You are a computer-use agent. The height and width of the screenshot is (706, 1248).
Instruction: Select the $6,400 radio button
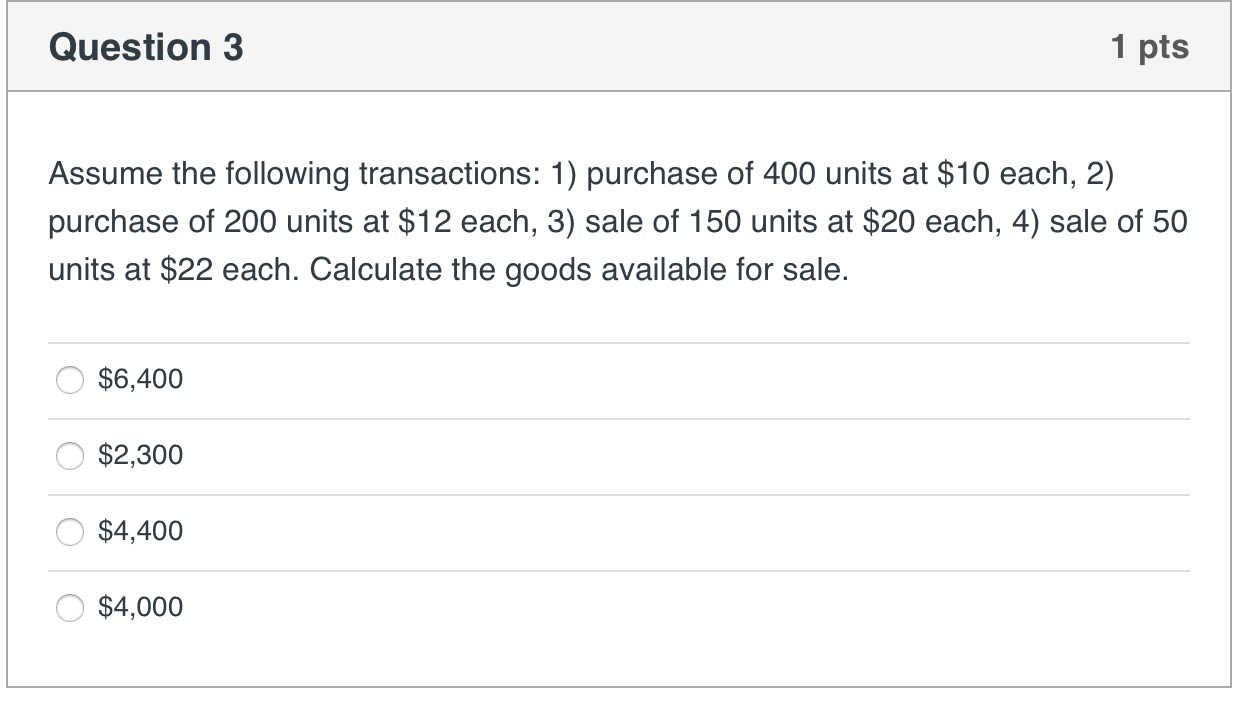tap(70, 380)
